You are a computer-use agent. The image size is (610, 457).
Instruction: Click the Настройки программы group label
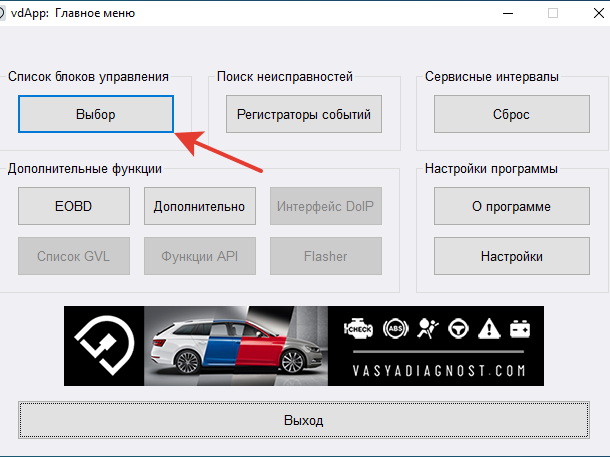tap(491, 169)
